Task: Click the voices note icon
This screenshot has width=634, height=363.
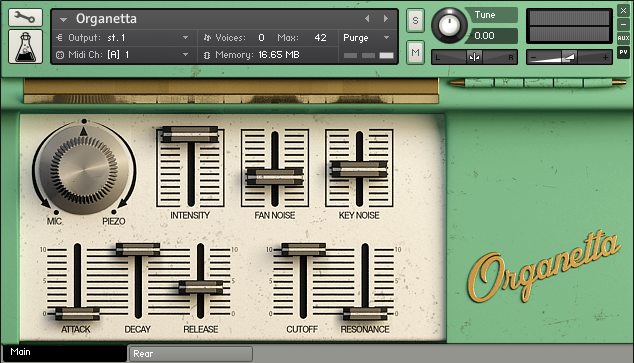Action: 207,38
